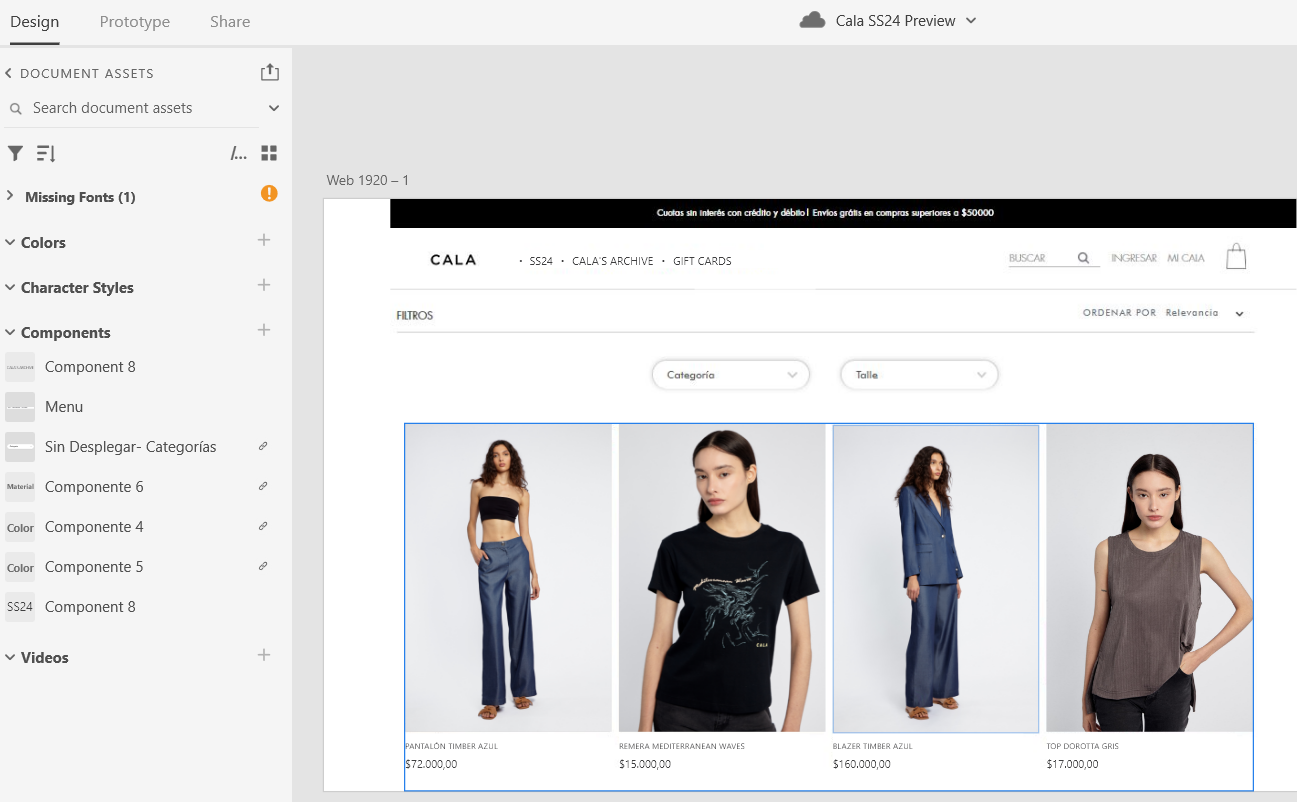The width and height of the screenshot is (1297, 802).
Task: Click the publish as library share icon
Action: pos(269,73)
